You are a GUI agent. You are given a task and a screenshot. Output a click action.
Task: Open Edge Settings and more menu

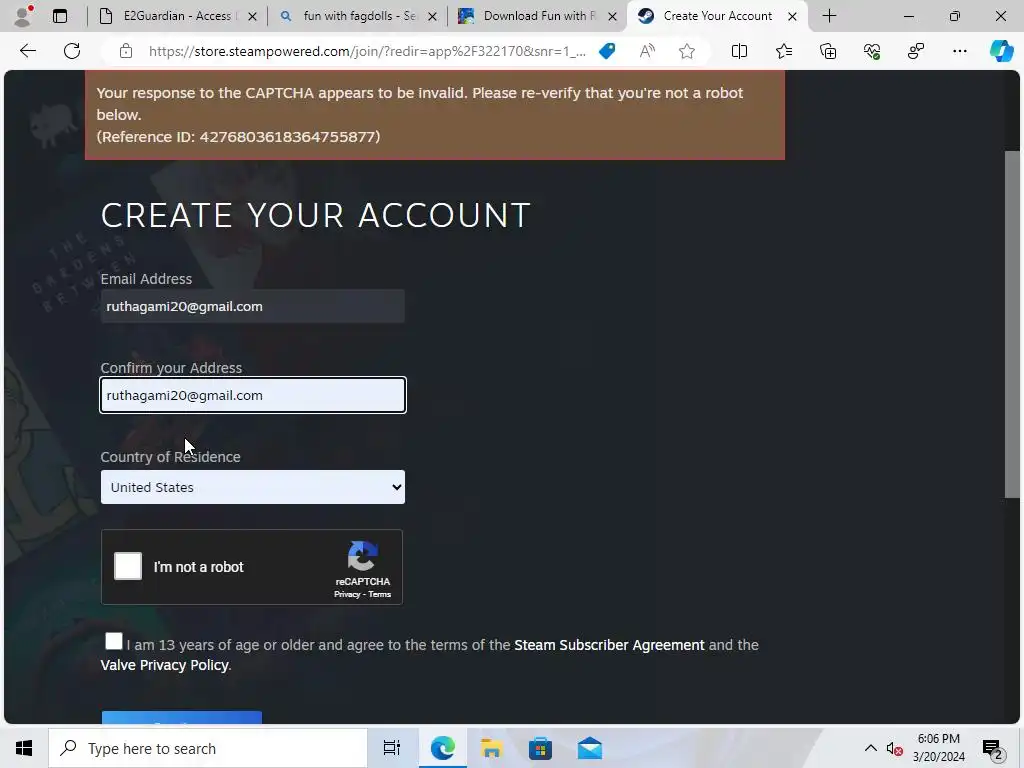[x=959, y=51]
